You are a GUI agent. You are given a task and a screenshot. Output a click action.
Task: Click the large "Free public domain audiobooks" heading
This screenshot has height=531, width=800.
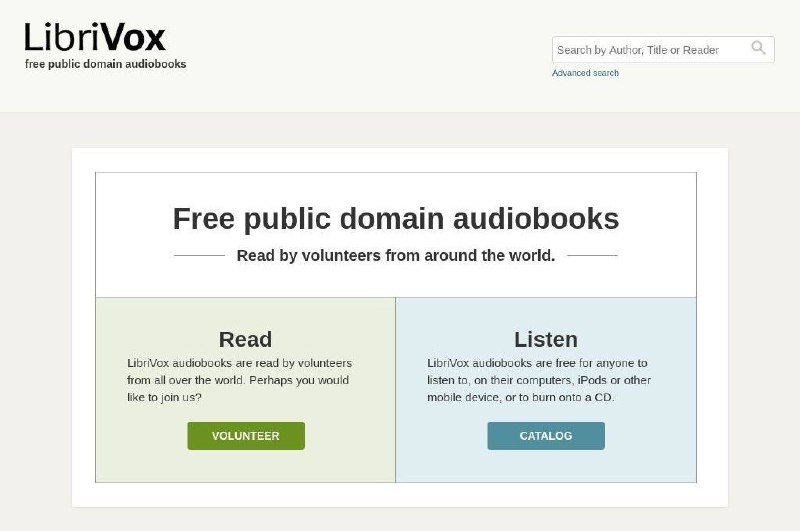click(x=396, y=219)
